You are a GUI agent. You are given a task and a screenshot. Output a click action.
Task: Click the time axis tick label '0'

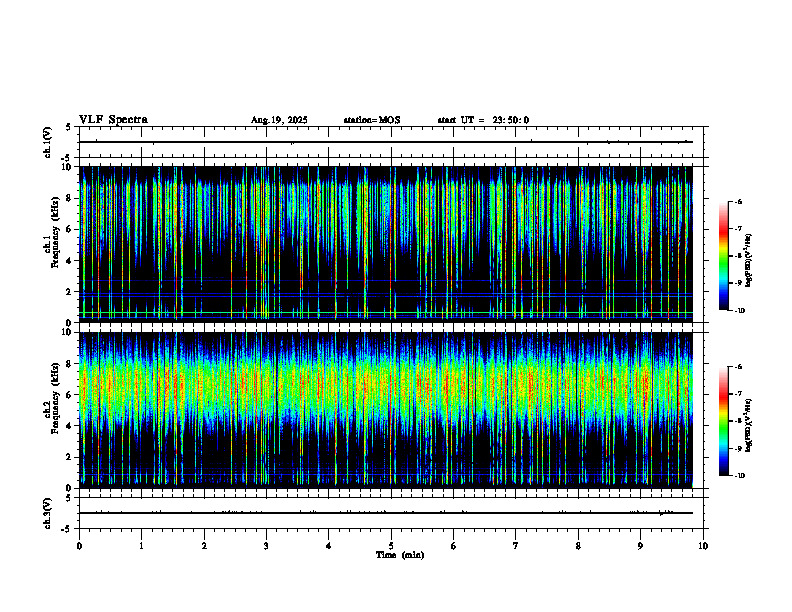(x=79, y=546)
